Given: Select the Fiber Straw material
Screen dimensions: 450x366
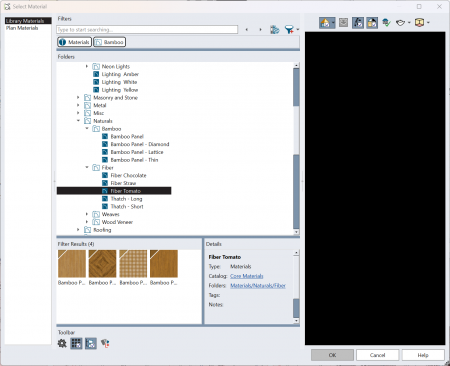Looking at the screenshot, I should (x=123, y=183).
